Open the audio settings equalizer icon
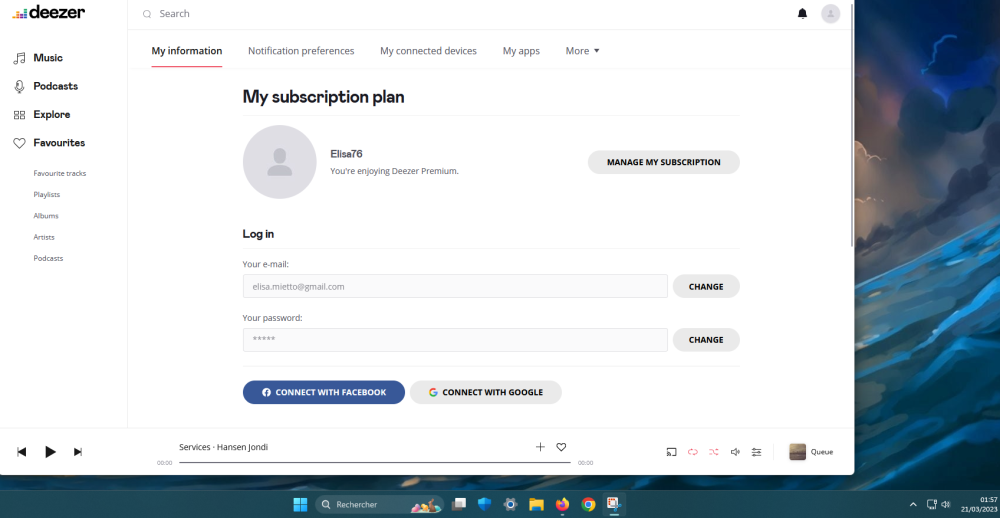 757,452
